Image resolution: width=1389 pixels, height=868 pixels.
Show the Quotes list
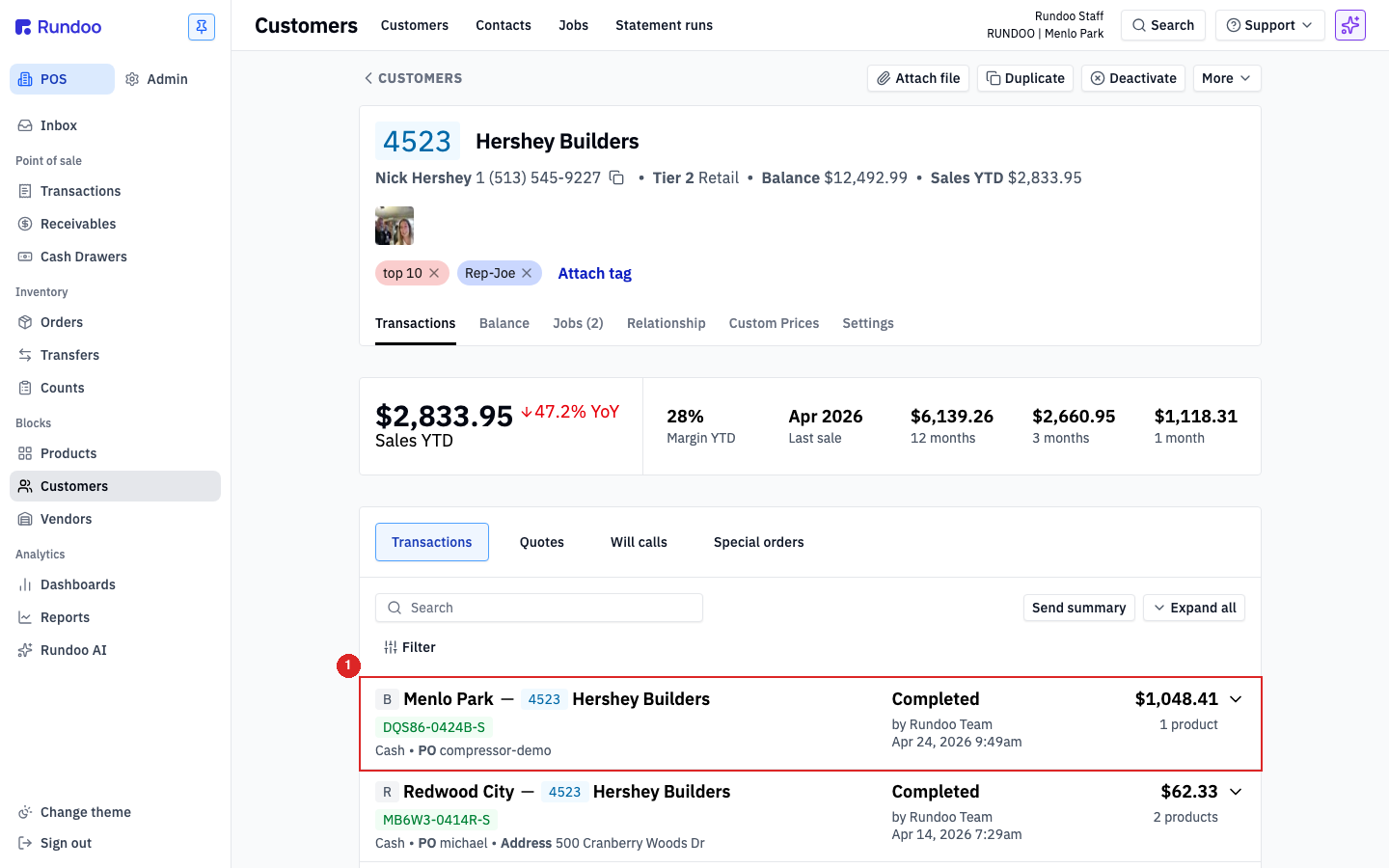click(x=542, y=542)
